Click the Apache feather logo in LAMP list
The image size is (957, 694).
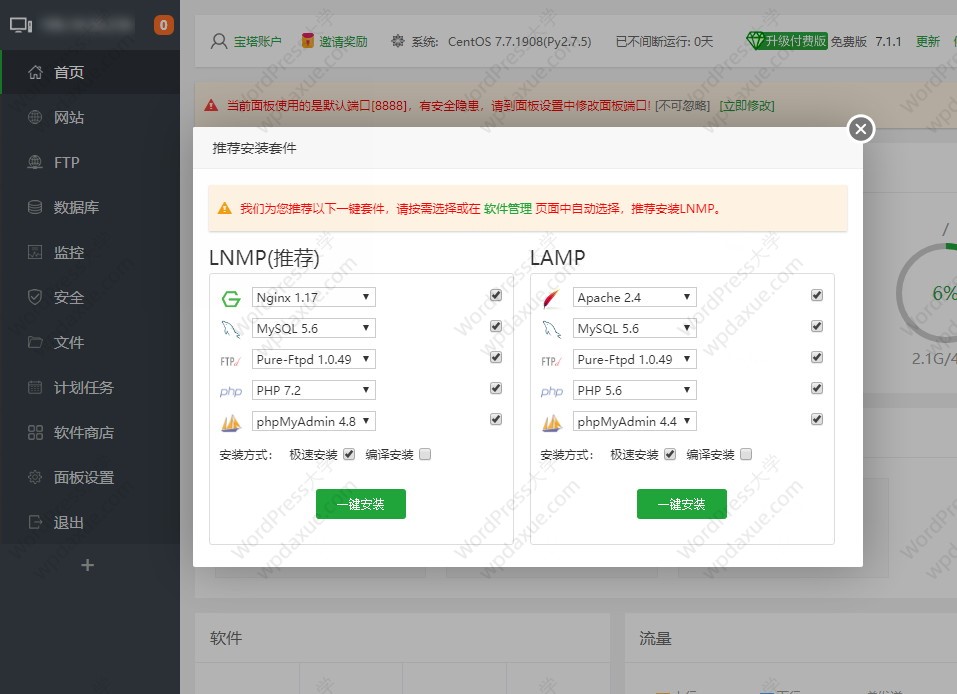pyautogui.click(x=551, y=298)
